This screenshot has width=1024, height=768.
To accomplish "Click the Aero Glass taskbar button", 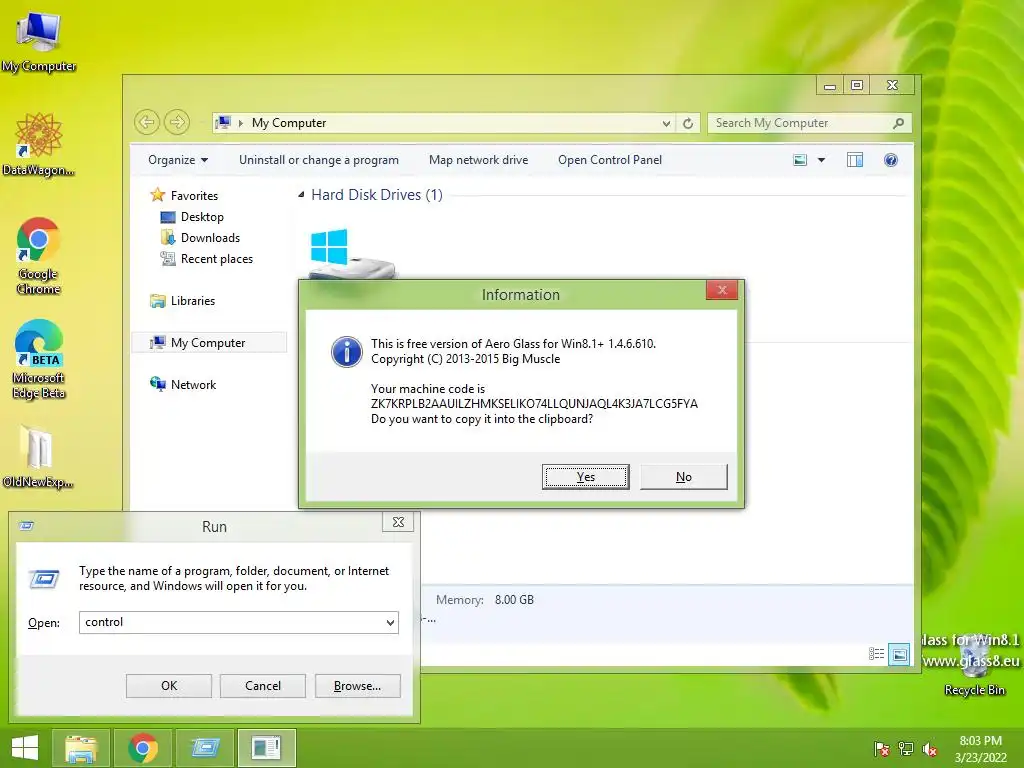I will 266,748.
